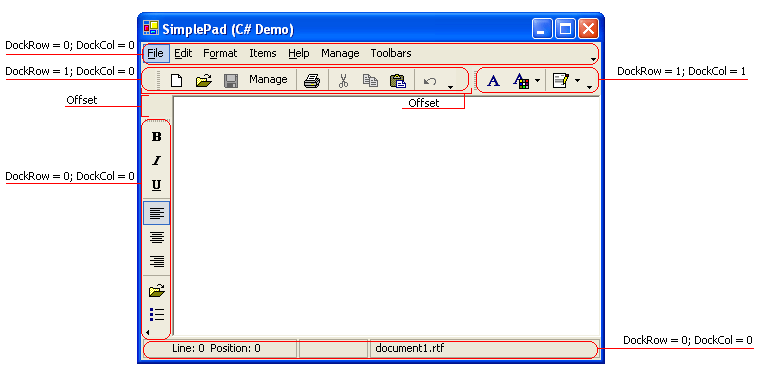The image size is (759, 372).
Task: Click the Undo arrow icon
Action: (x=429, y=81)
